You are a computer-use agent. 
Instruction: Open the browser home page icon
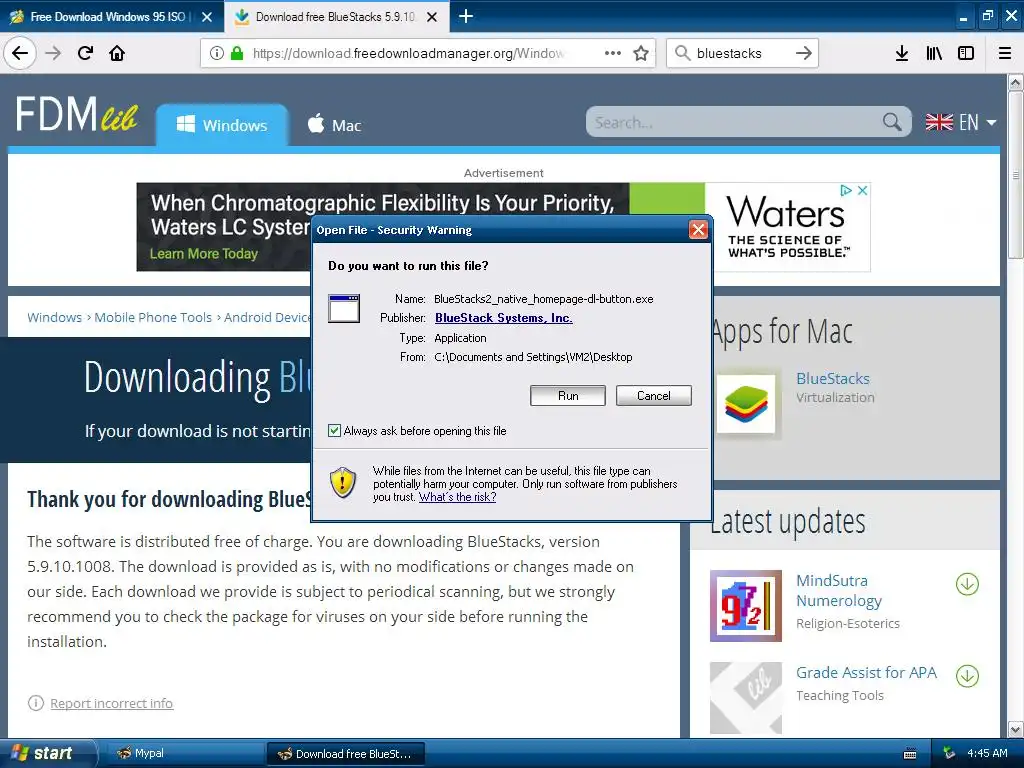click(117, 53)
